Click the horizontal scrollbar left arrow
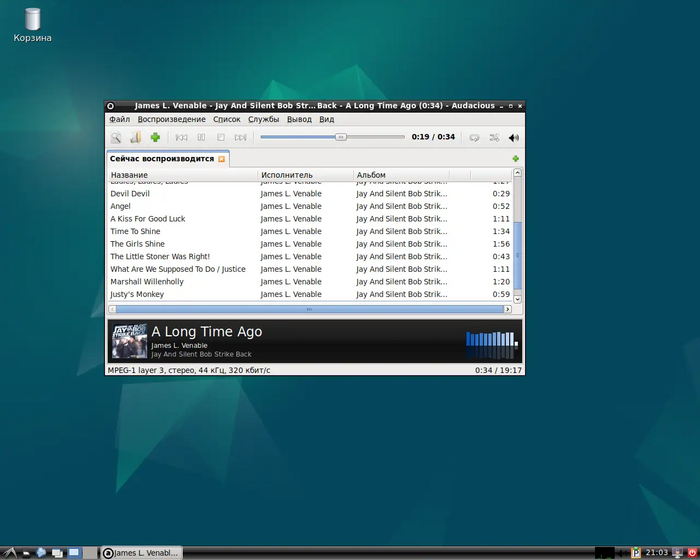Screen dimensions: 700x560 coord(112,309)
